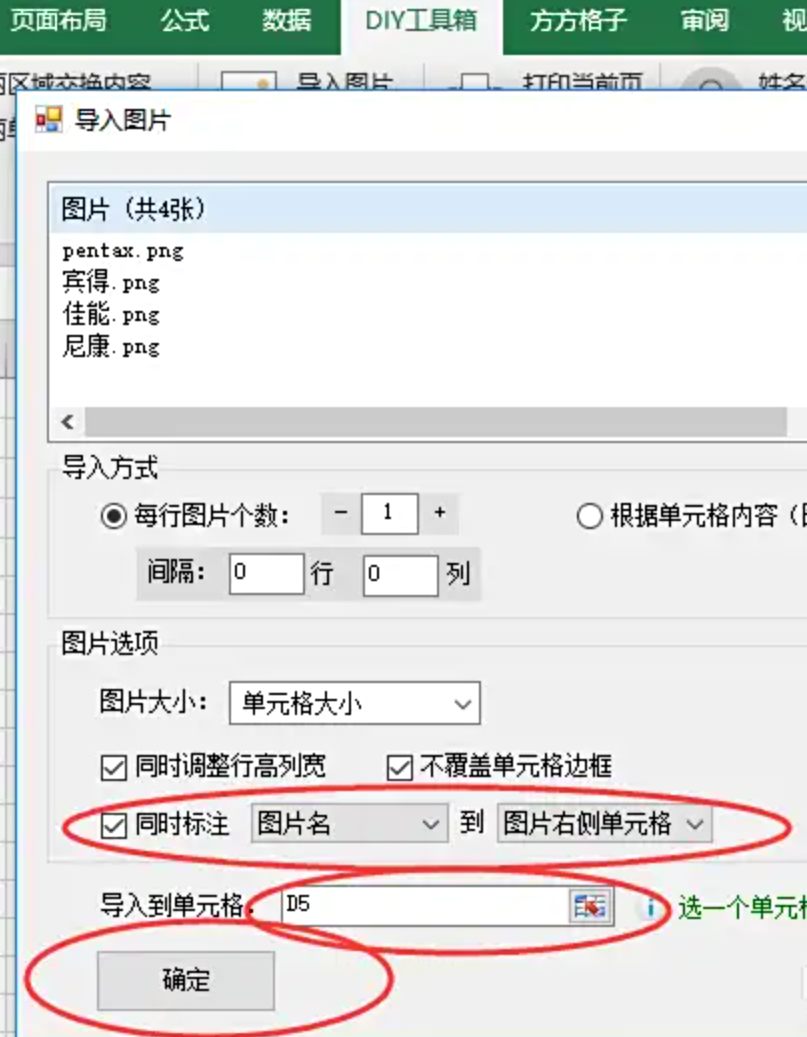Toggle 同时标注 checkbox
The image size is (807, 1037).
coord(114,825)
